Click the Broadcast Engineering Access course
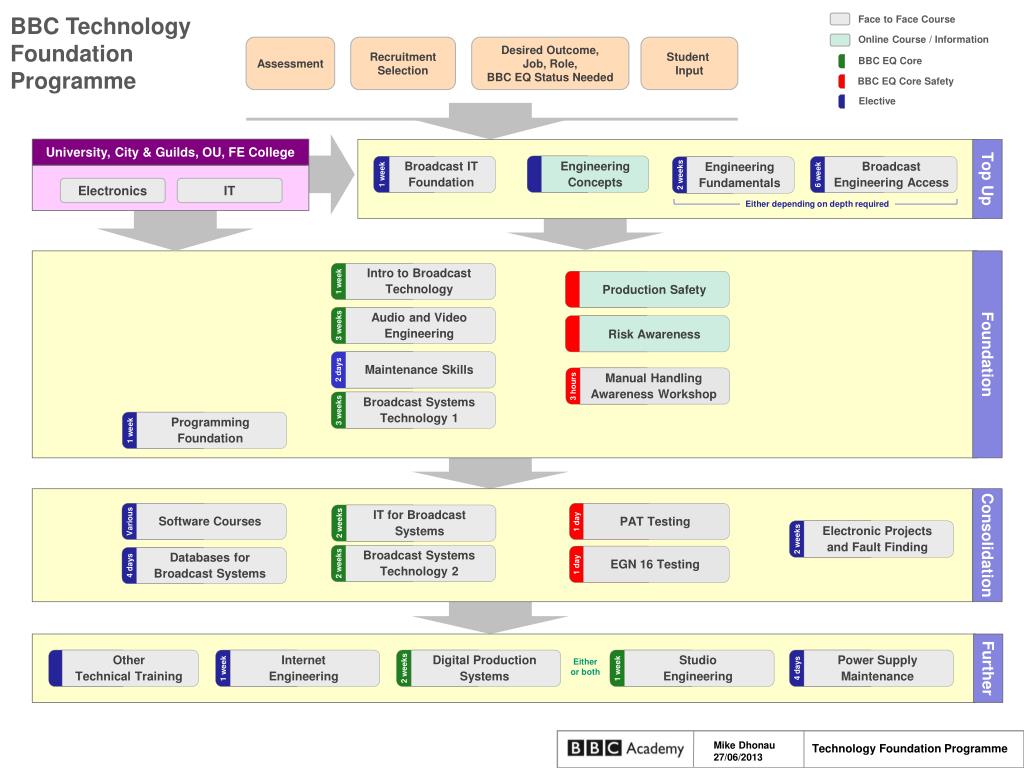Screen dimensions: 1024x768 (884, 174)
